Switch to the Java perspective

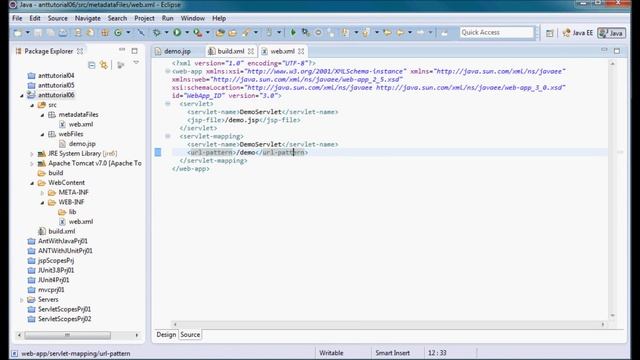[x=611, y=33]
